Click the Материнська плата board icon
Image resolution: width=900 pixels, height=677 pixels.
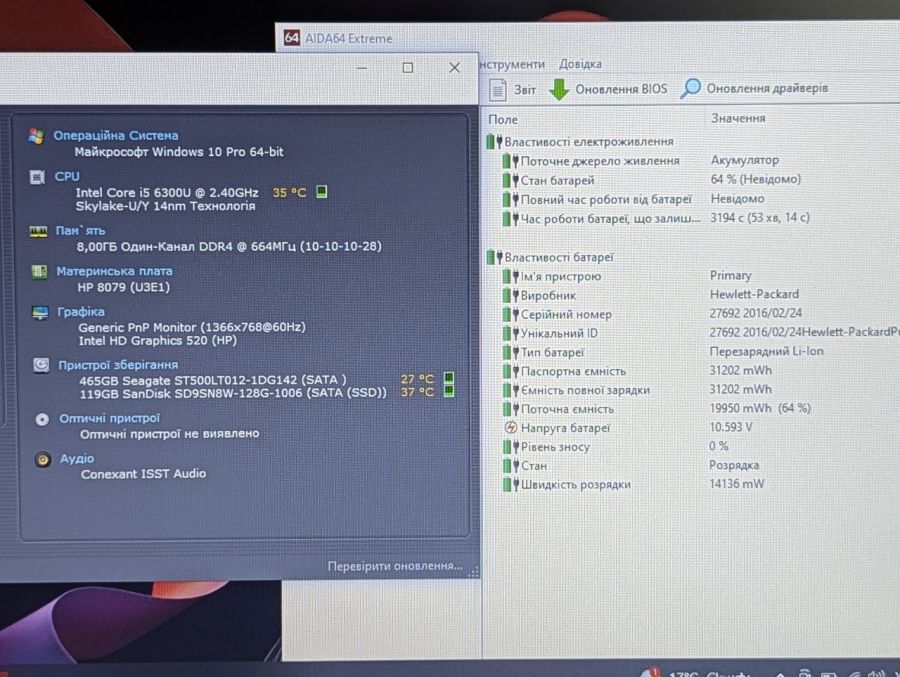(x=39, y=271)
